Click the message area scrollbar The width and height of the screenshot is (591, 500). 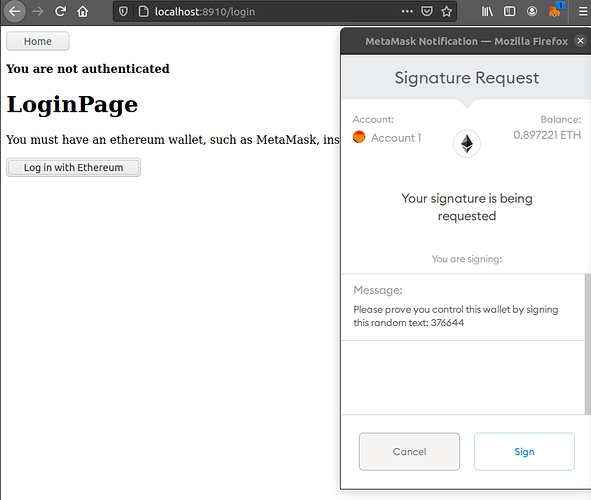[588, 344]
